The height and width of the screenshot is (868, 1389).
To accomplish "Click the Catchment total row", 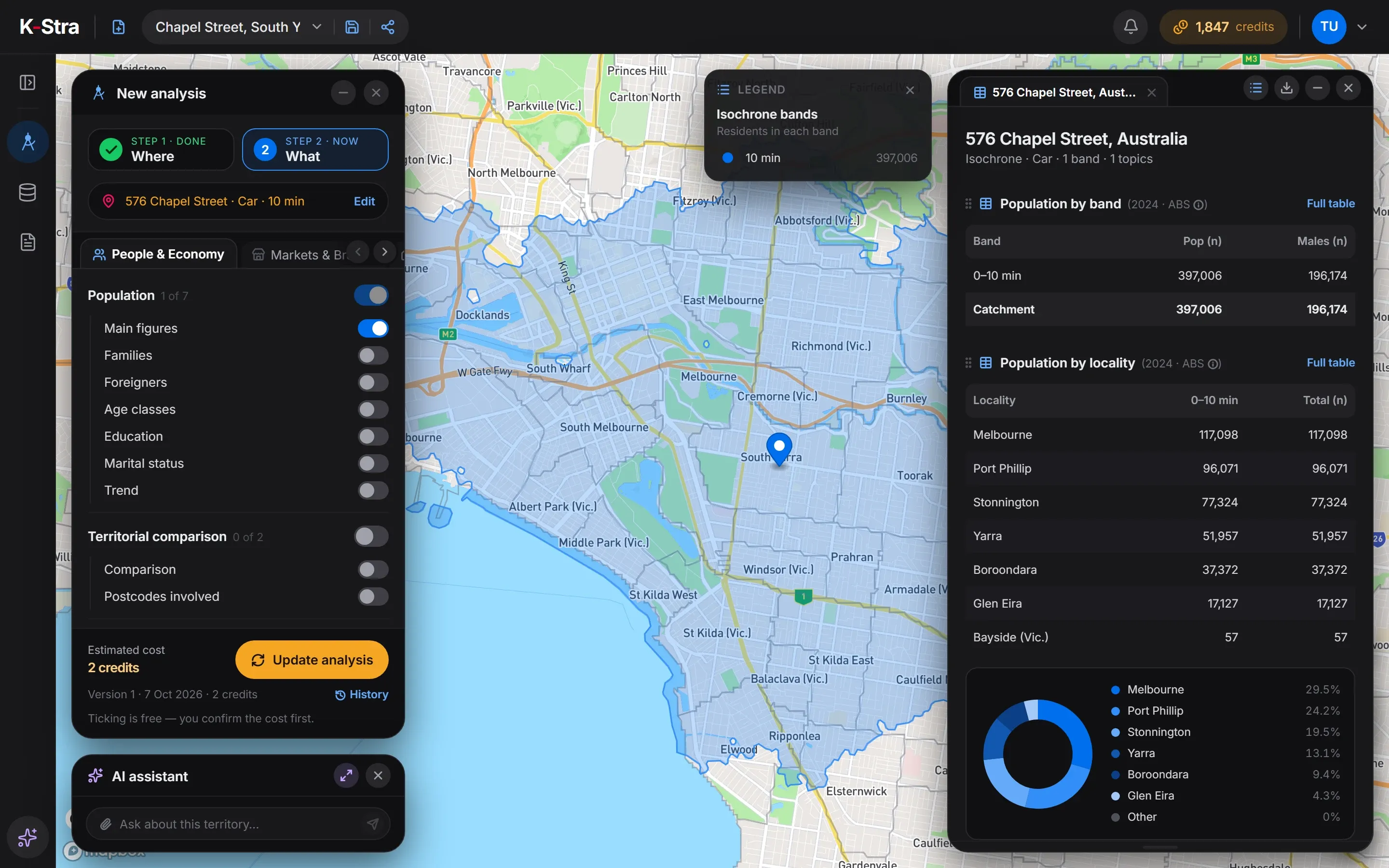I will [x=1160, y=310].
